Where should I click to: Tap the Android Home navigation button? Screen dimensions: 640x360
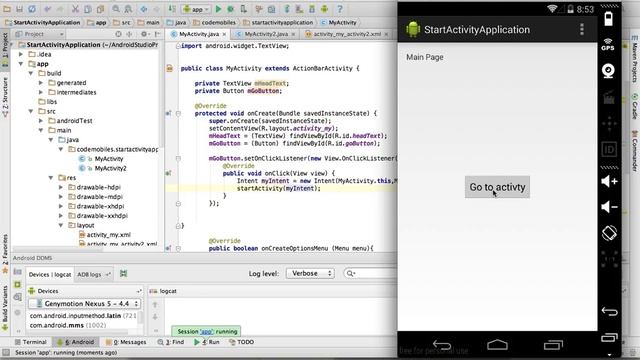pyautogui.click(x=497, y=345)
